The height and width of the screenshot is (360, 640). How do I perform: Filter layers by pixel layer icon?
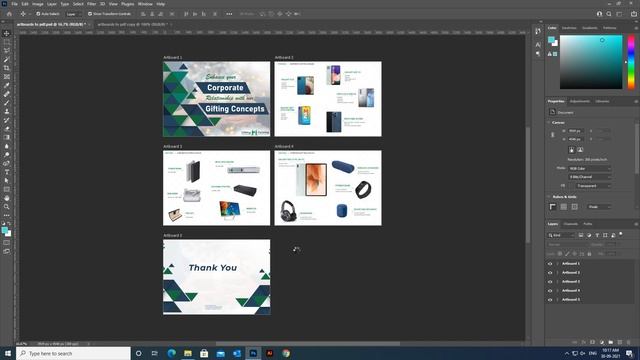581,236
